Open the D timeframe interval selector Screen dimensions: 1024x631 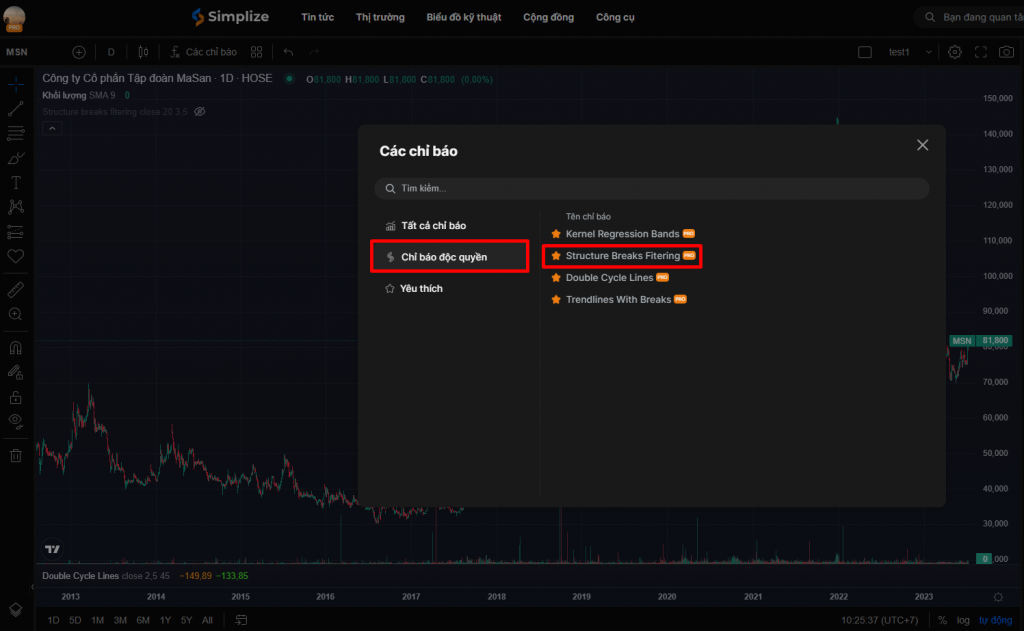[x=111, y=52]
